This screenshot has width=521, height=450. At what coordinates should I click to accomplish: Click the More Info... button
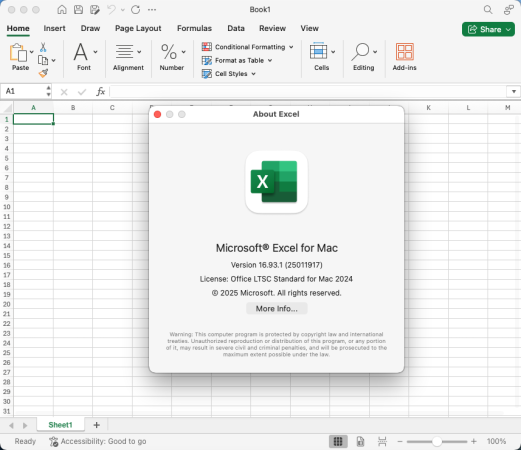click(277, 309)
